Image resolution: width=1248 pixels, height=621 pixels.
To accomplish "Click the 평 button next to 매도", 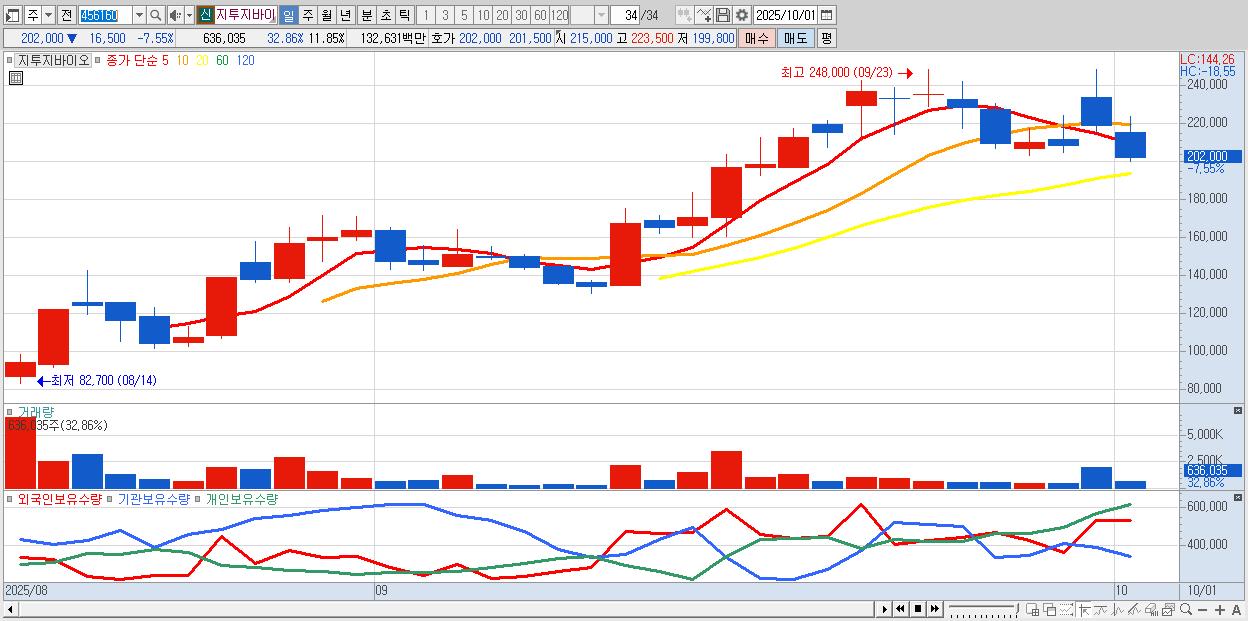I will coord(826,38).
